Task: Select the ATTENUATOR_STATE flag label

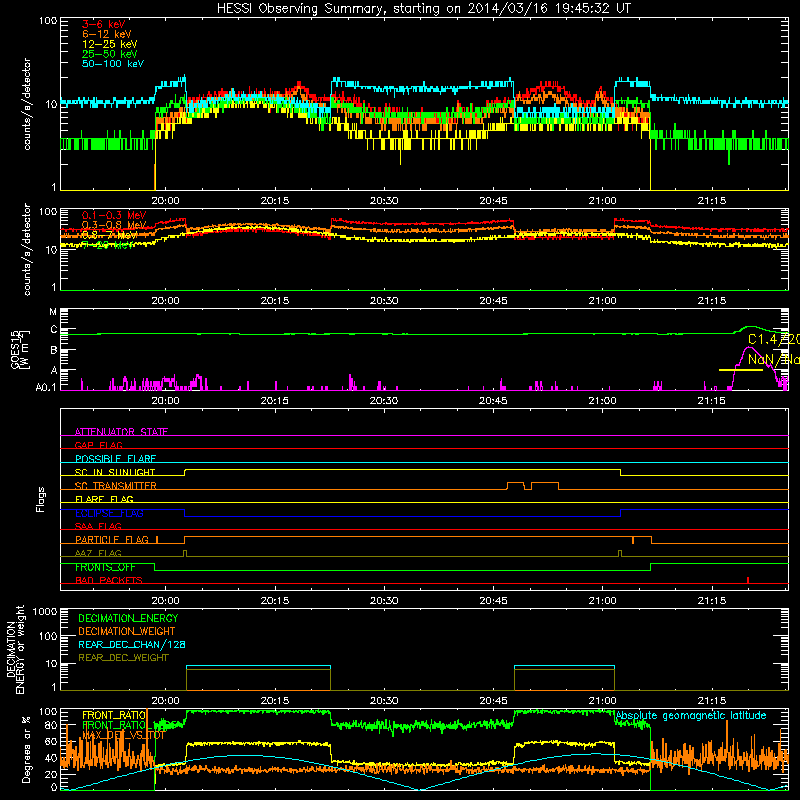Action: 121,432
